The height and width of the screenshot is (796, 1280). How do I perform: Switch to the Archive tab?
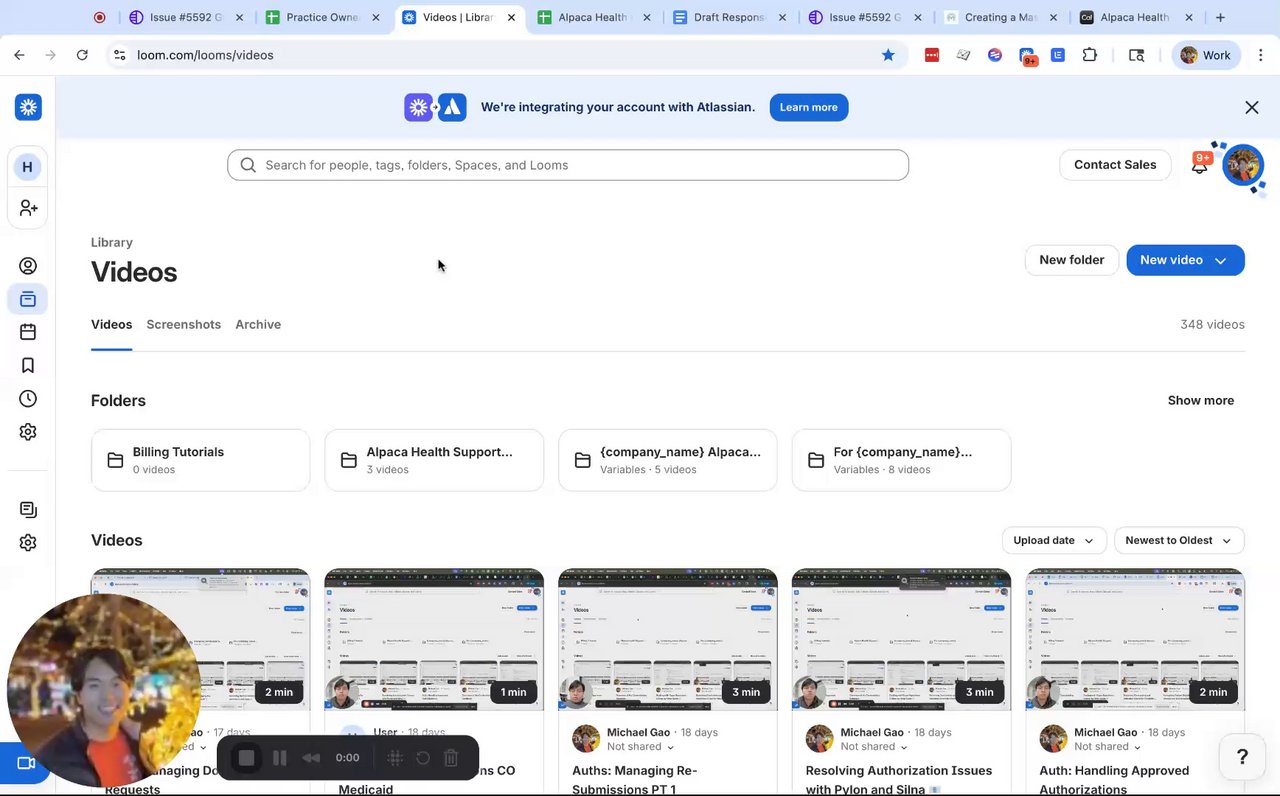258,324
